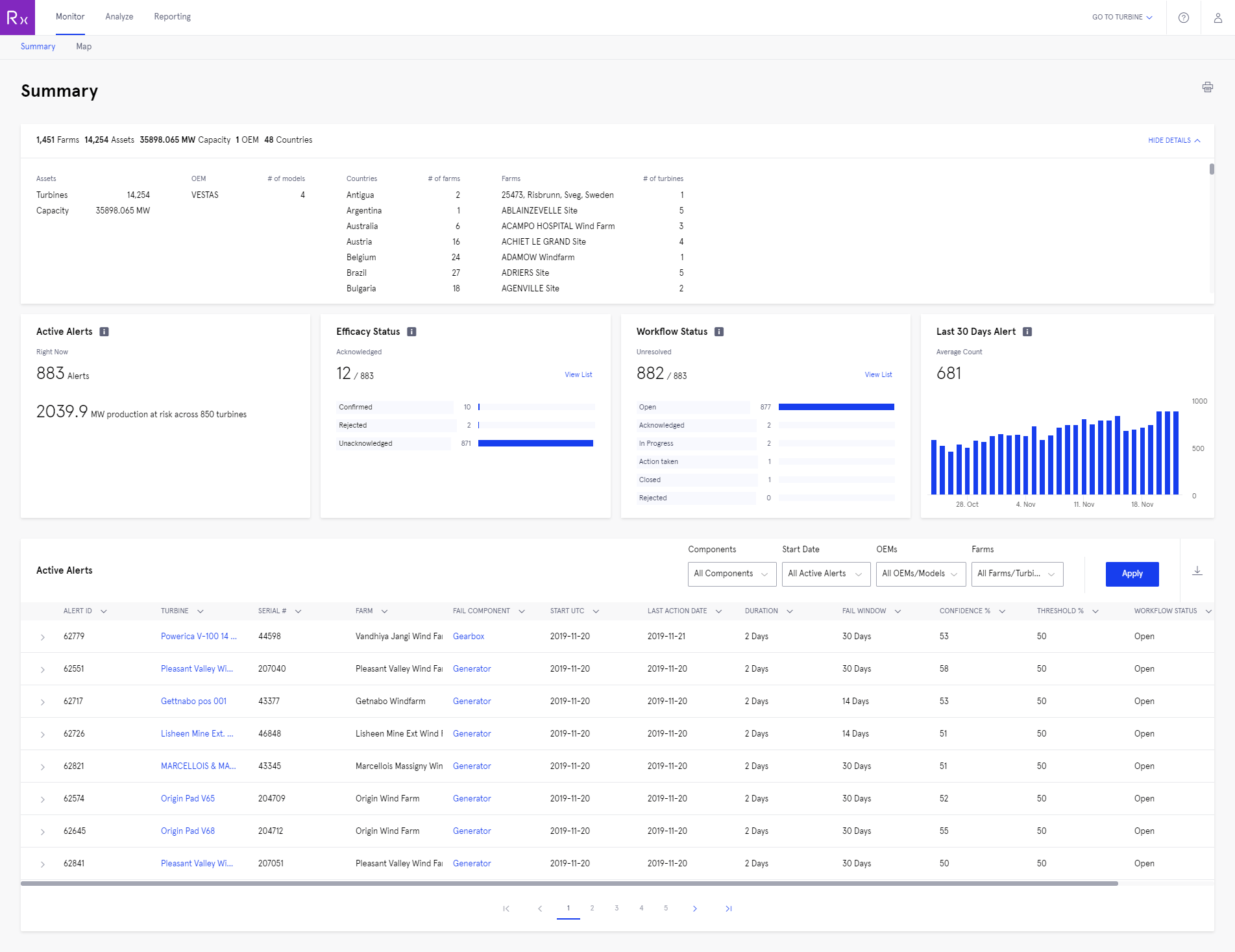1235x952 pixels.
Task: Print the Summary page
Action: click(x=1207, y=87)
